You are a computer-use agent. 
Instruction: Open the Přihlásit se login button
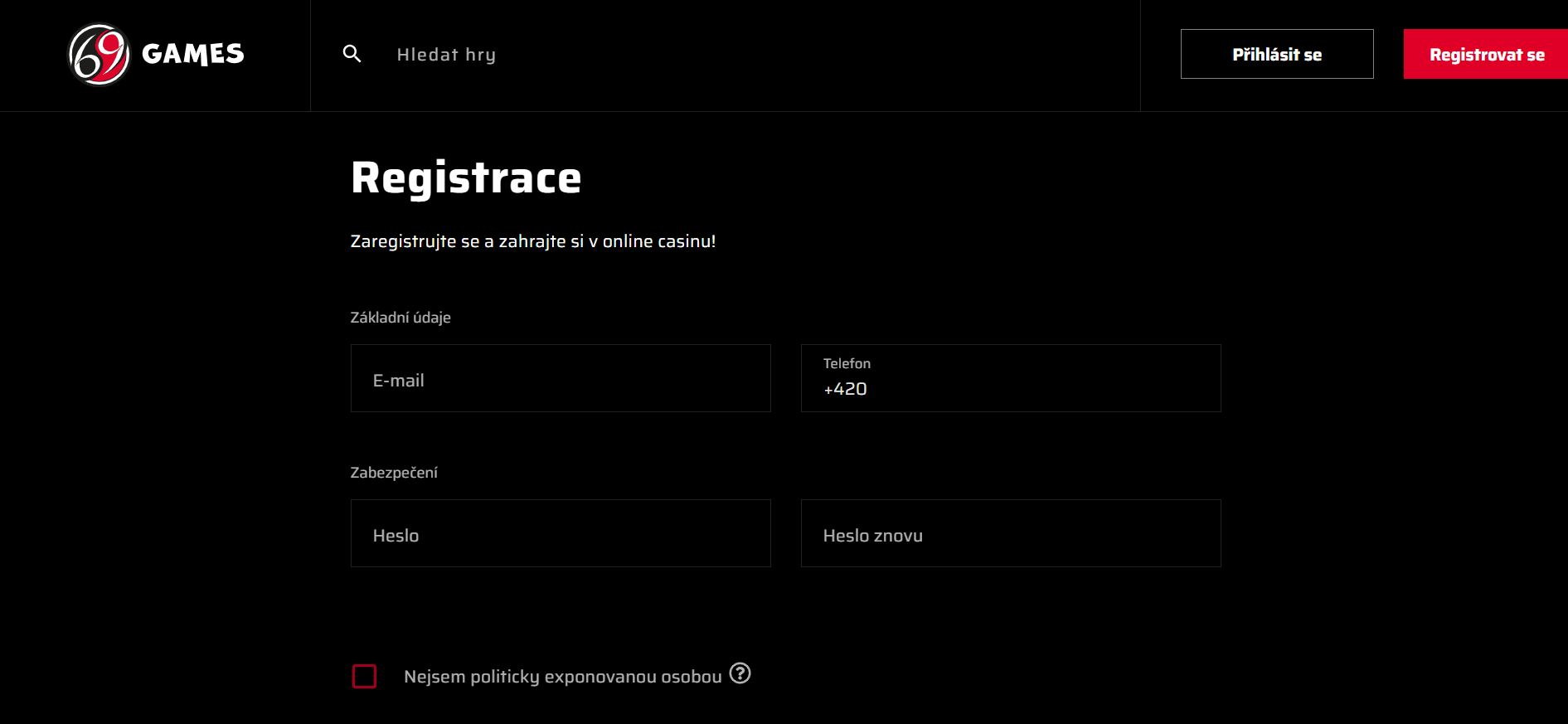click(x=1277, y=54)
